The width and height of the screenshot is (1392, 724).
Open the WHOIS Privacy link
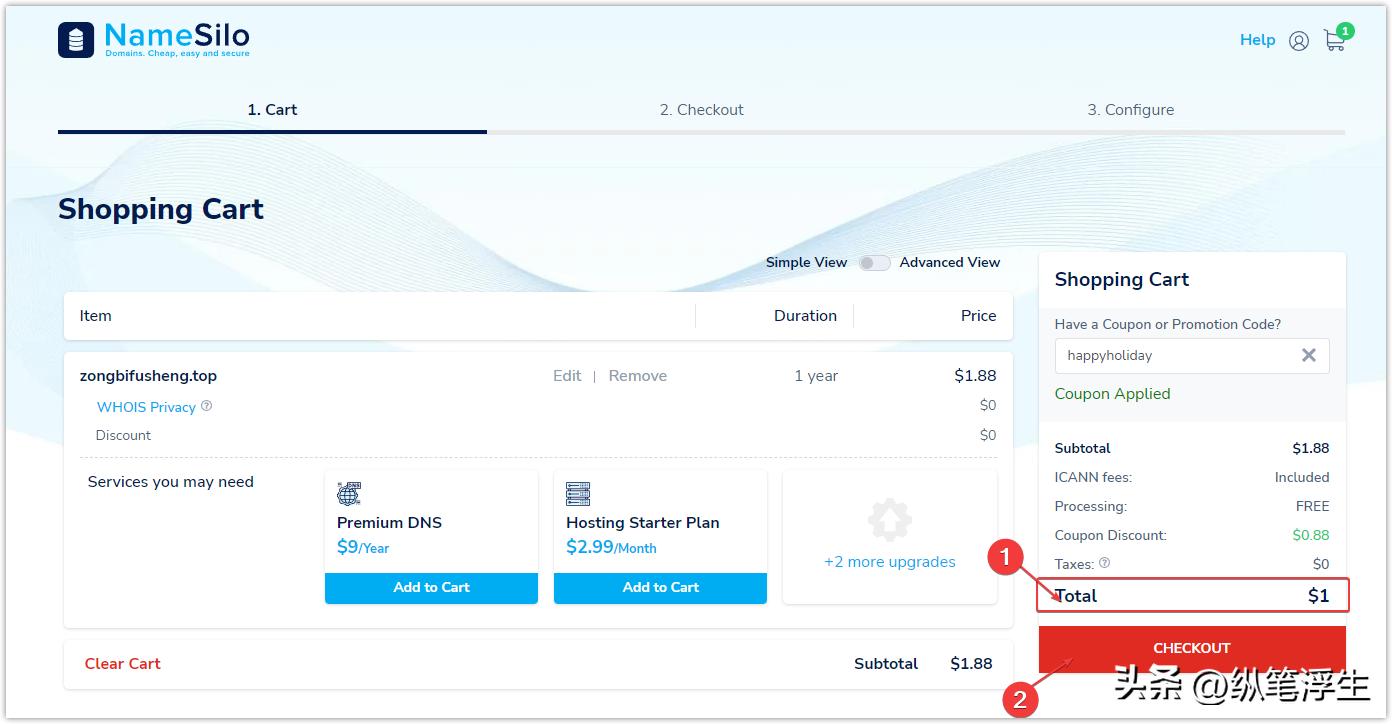(146, 407)
